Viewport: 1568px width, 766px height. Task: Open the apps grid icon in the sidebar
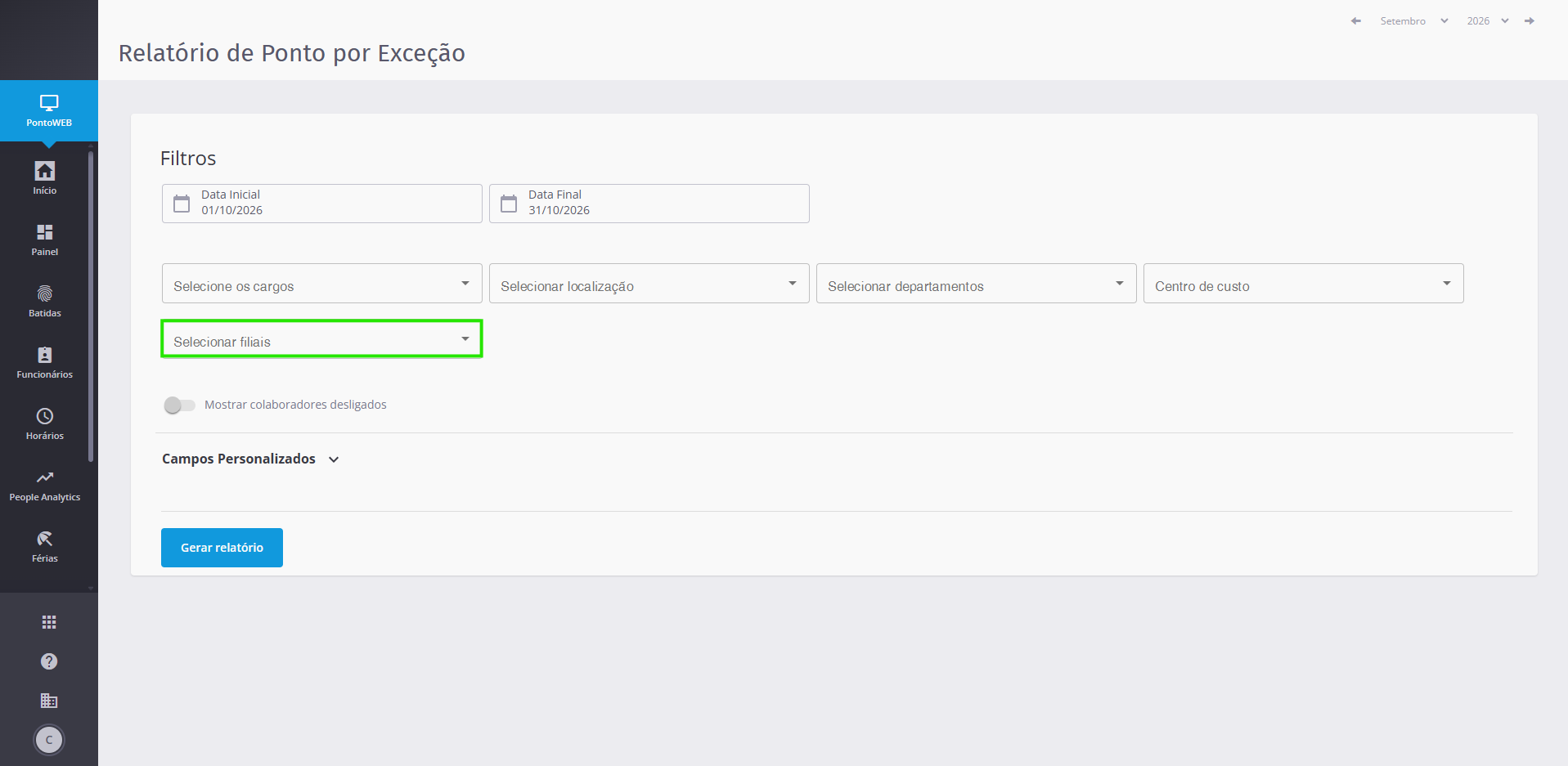click(x=49, y=622)
